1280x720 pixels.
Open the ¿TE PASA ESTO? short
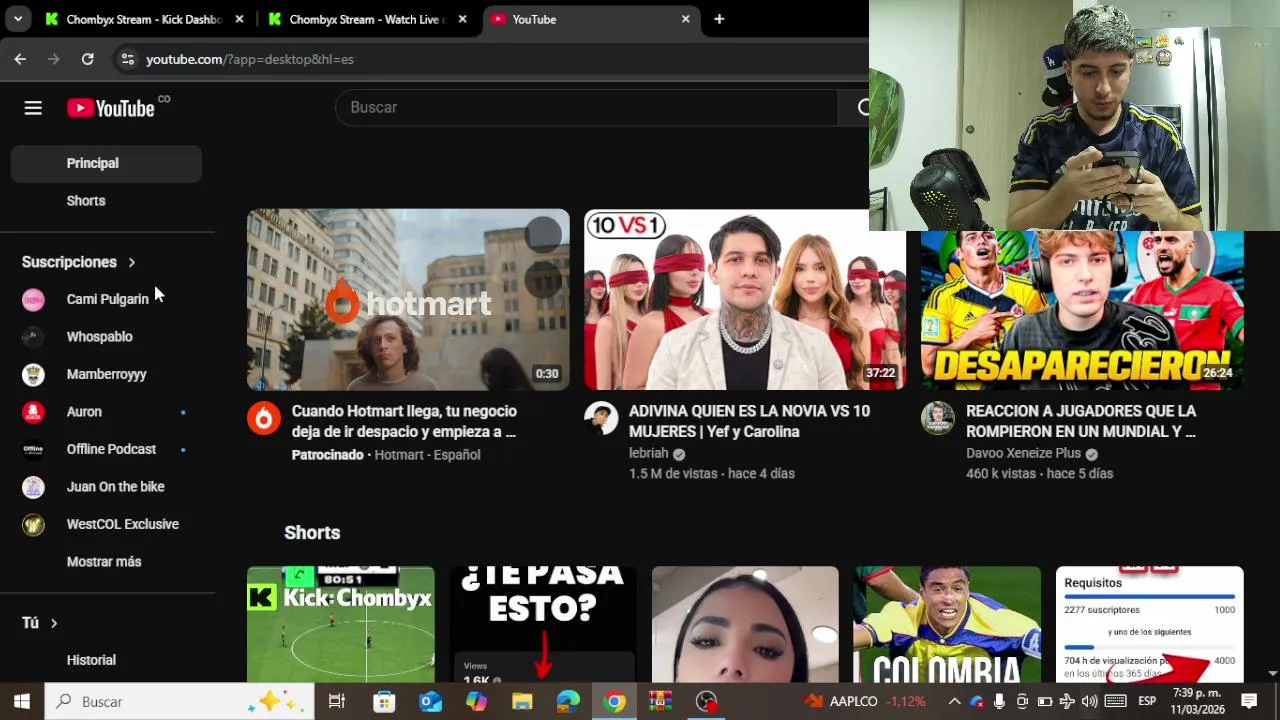[543, 624]
